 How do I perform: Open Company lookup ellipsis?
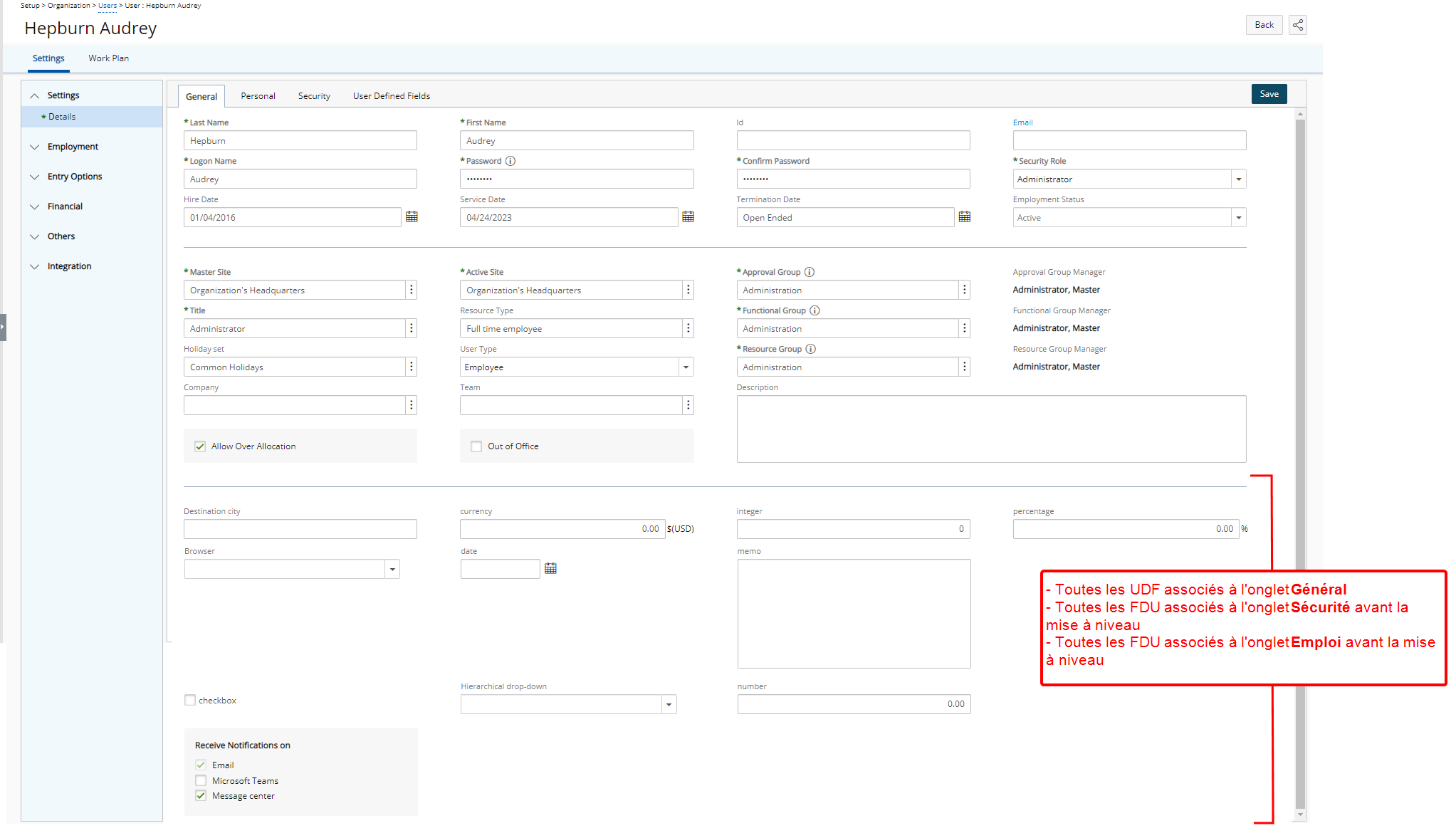click(412, 405)
